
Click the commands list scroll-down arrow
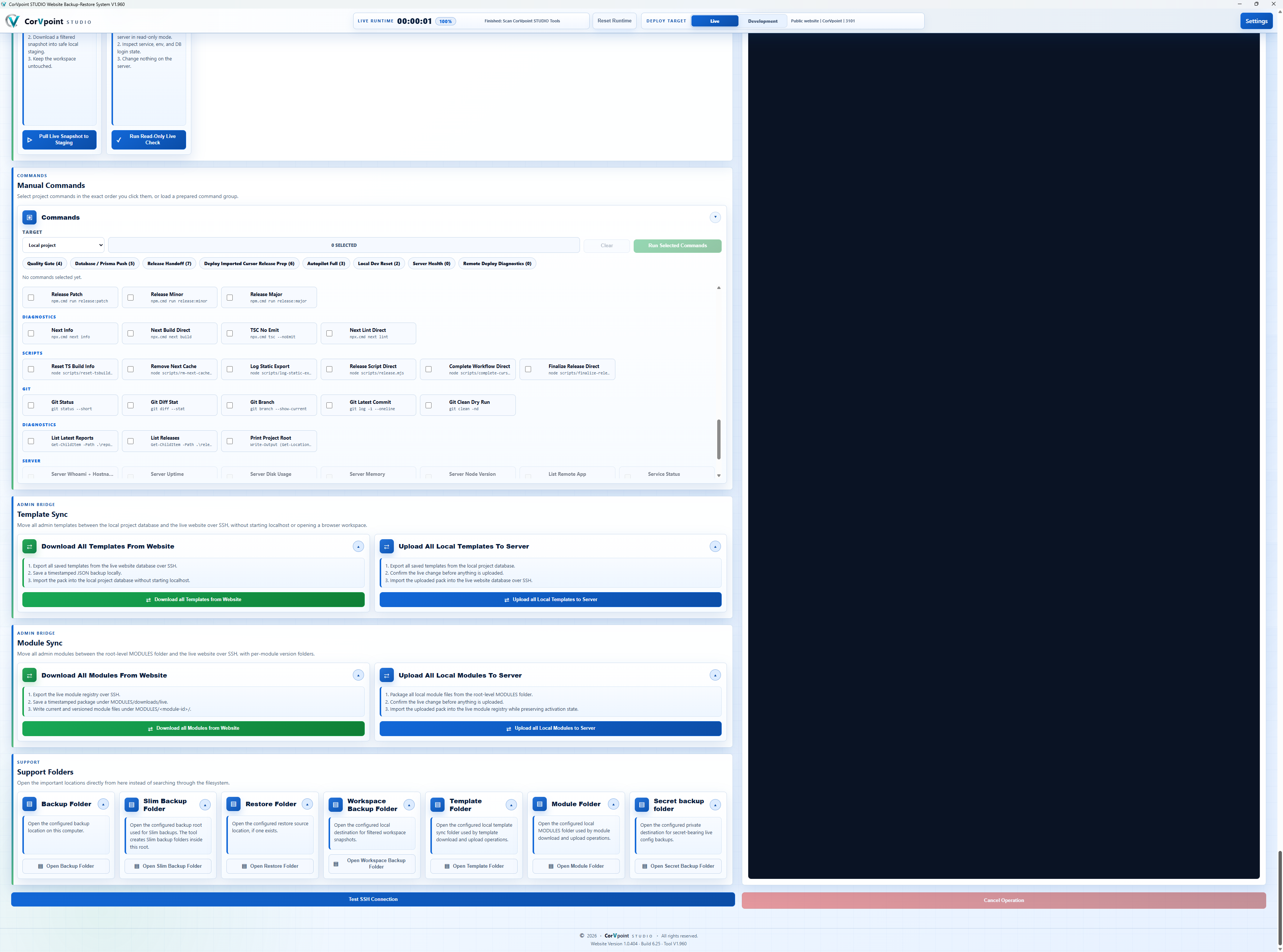[719, 476]
